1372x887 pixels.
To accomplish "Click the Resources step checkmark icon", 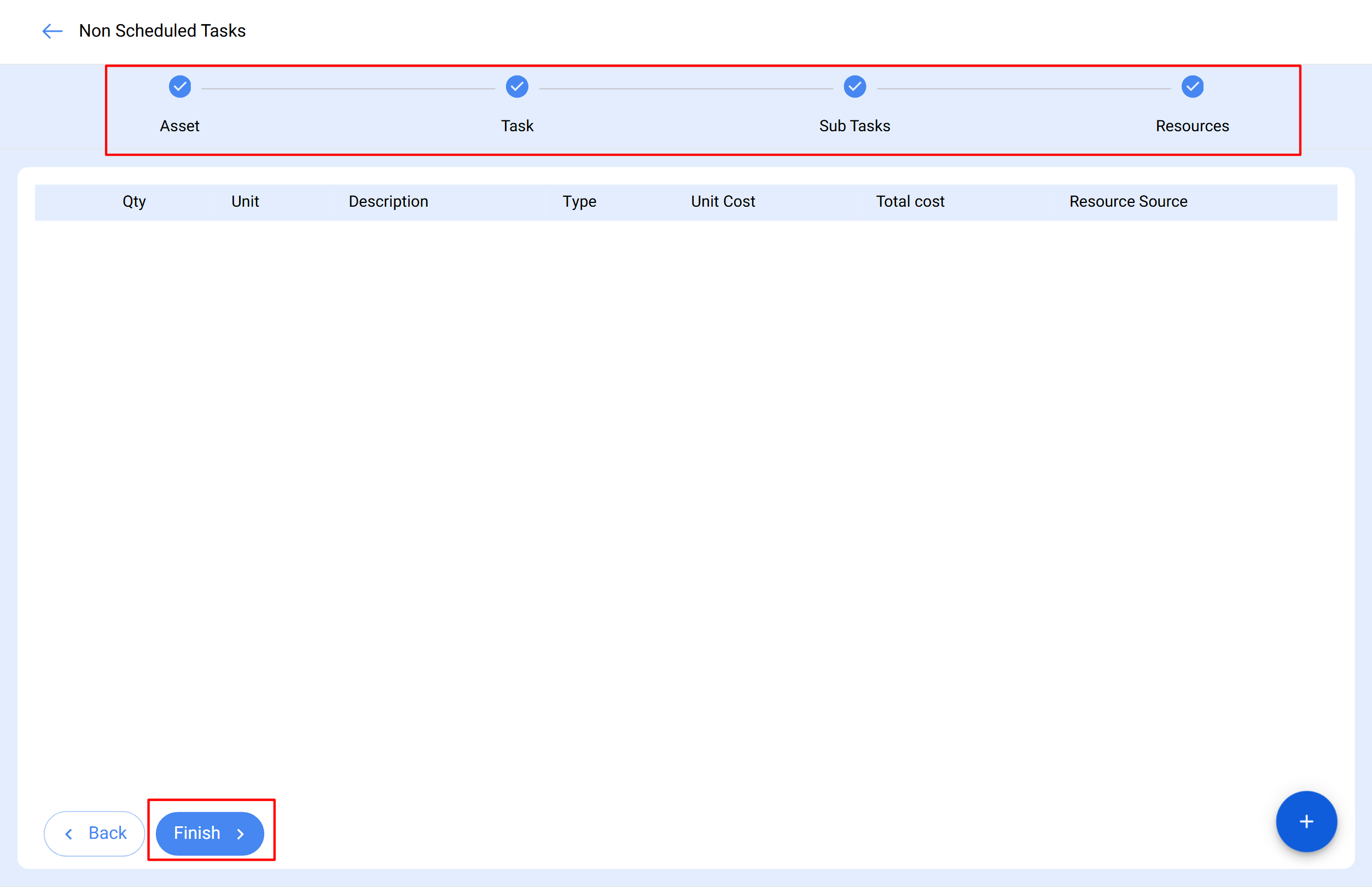I will click(x=1192, y=87).
